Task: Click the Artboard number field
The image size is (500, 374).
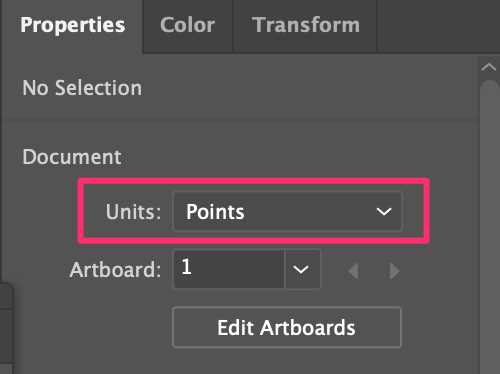Action: coord(229,269)
